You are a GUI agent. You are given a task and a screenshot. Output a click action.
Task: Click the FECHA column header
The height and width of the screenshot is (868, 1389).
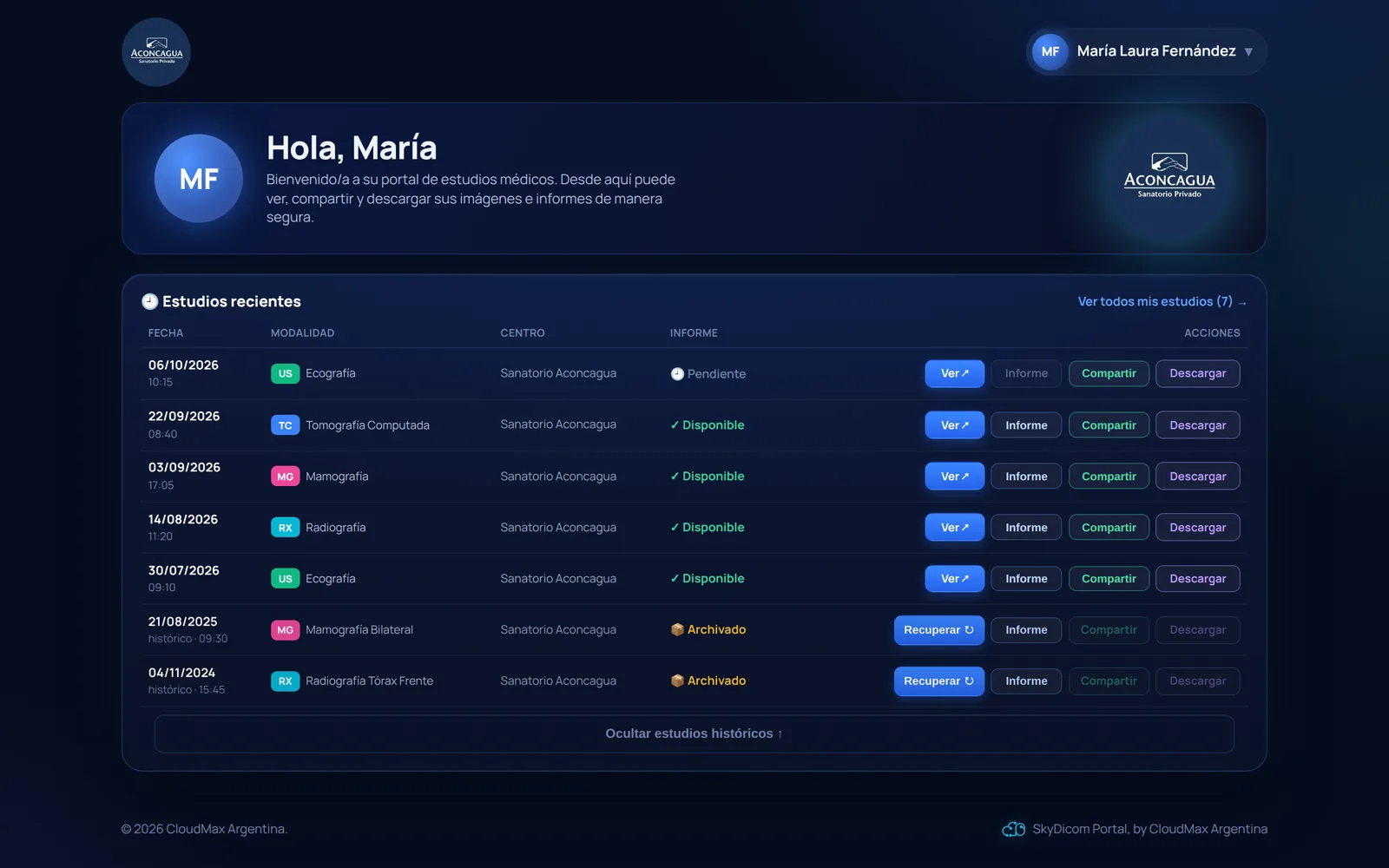click(166, 333)
